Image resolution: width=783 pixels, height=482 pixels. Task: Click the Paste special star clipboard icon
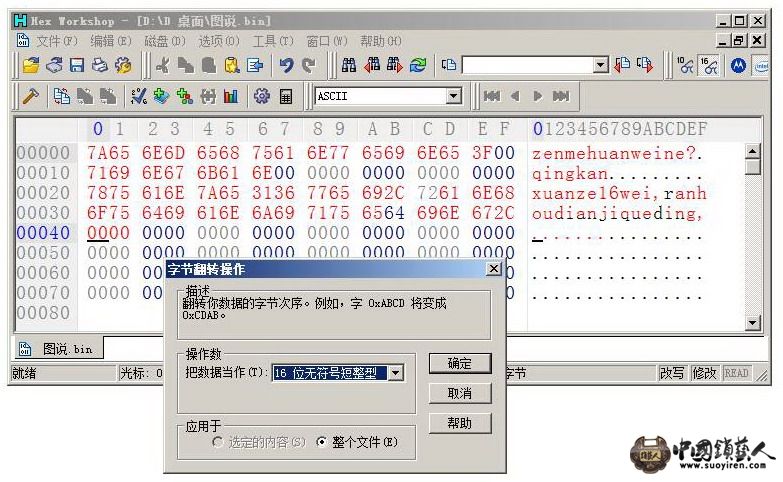pos(232,65)
